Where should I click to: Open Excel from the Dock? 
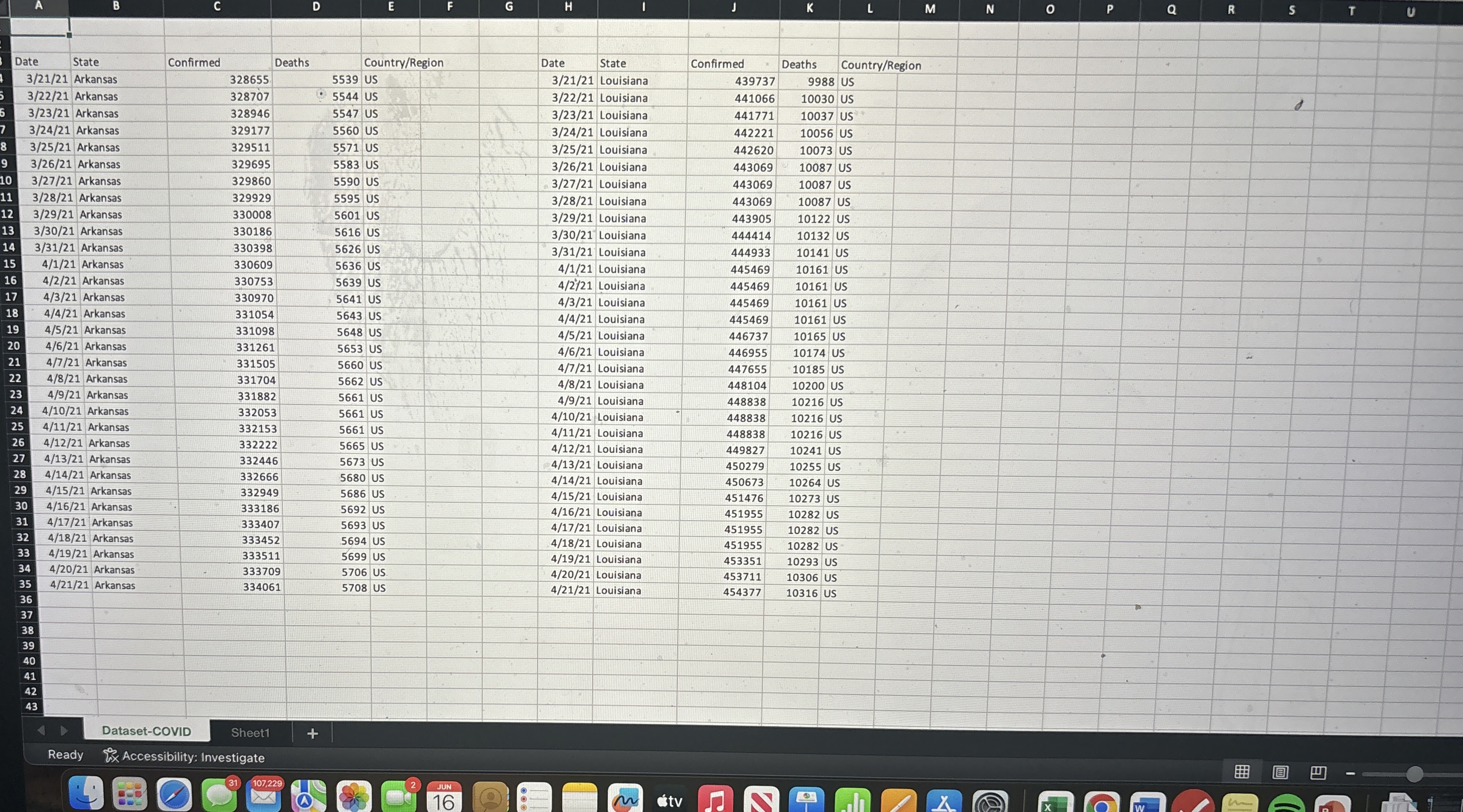click(1055, 802)
